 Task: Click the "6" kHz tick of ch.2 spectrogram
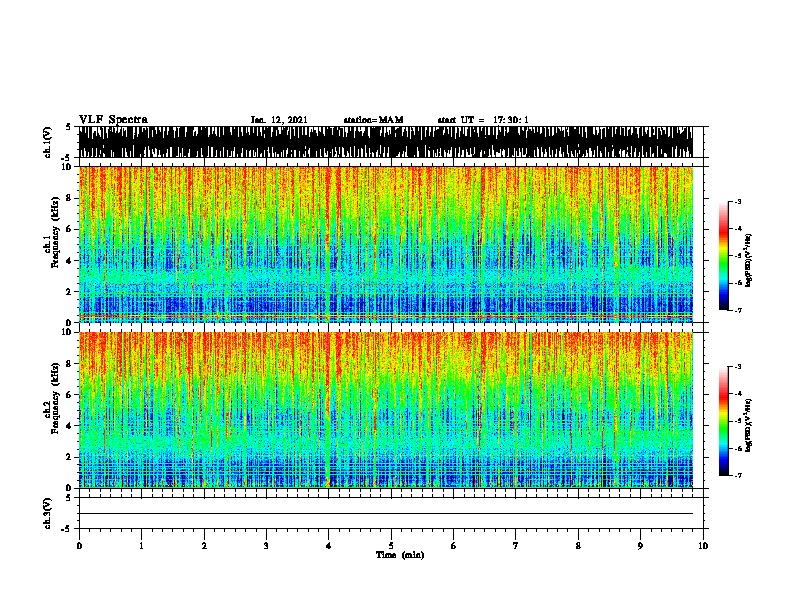[x=70, y=395]
